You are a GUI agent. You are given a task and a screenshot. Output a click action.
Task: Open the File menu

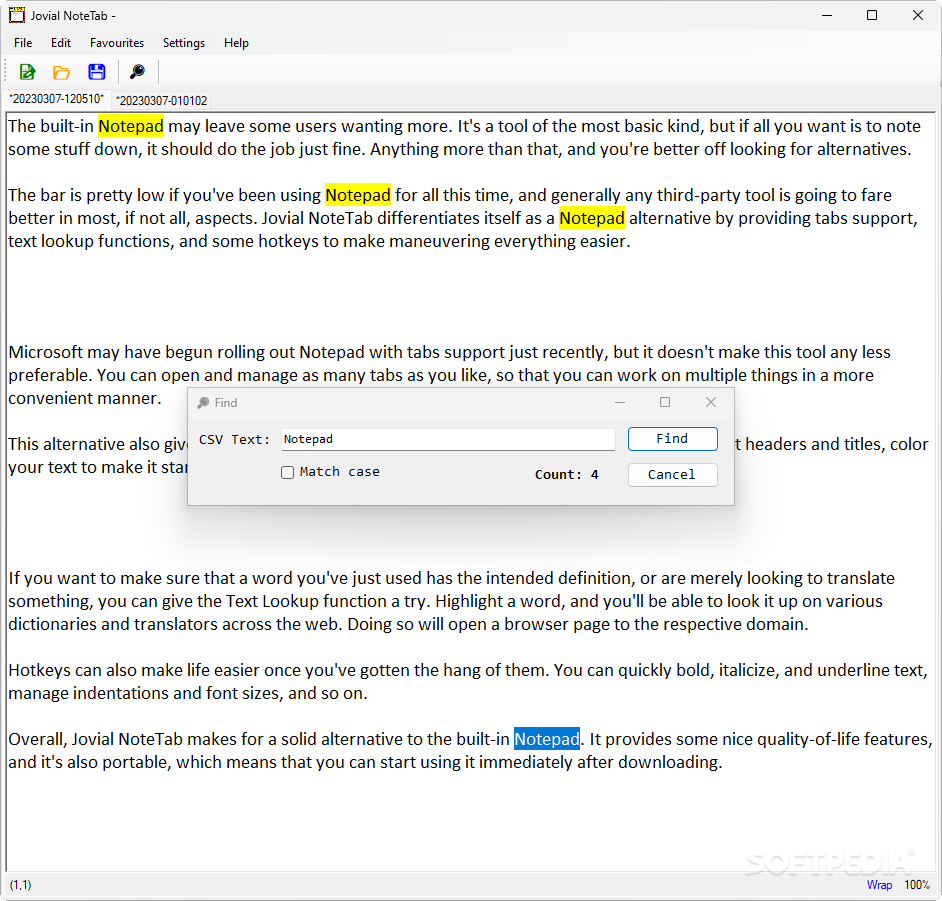tap(23, 43)
